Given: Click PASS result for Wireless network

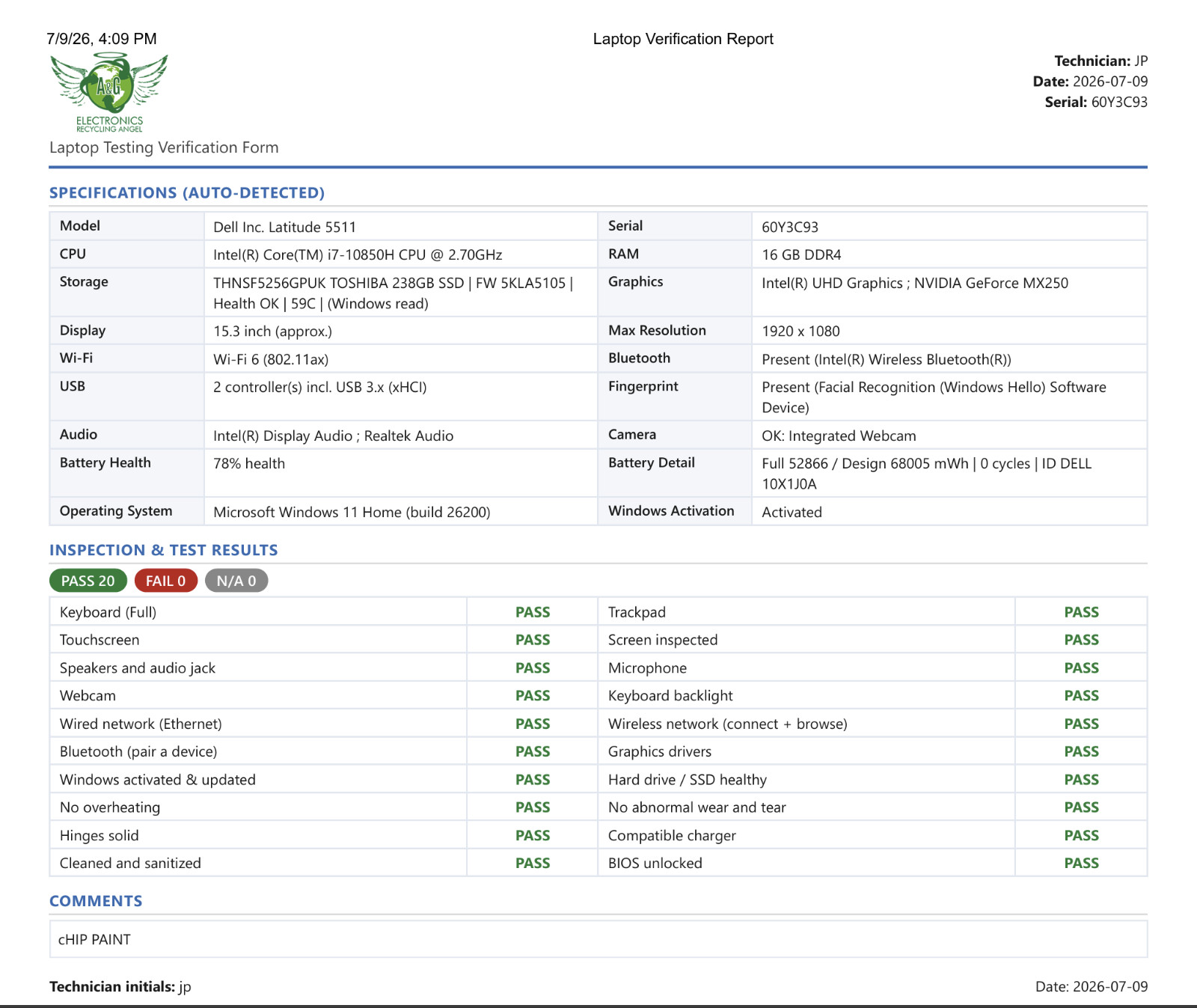Looking at the screenshot, I should point(1082,724).
